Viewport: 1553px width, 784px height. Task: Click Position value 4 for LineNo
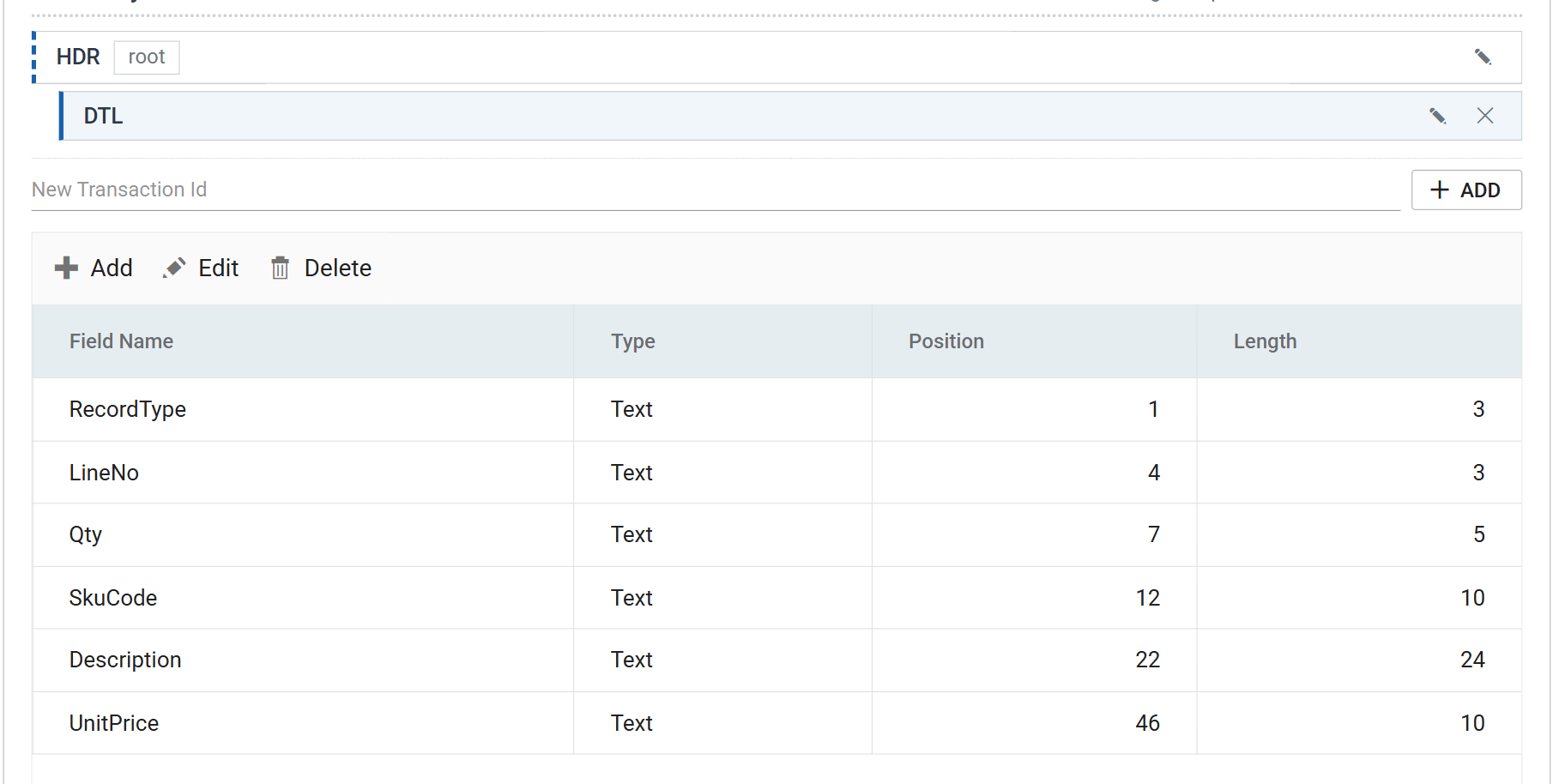pyautogui.click(x=1154, y=473)
